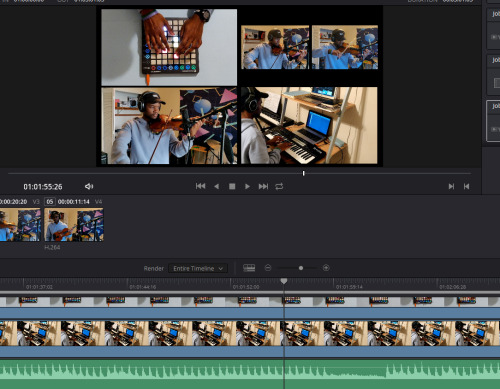Click the clip number 05 badge
The width and height of the screenshot is (500, 389).
point(49,202)
